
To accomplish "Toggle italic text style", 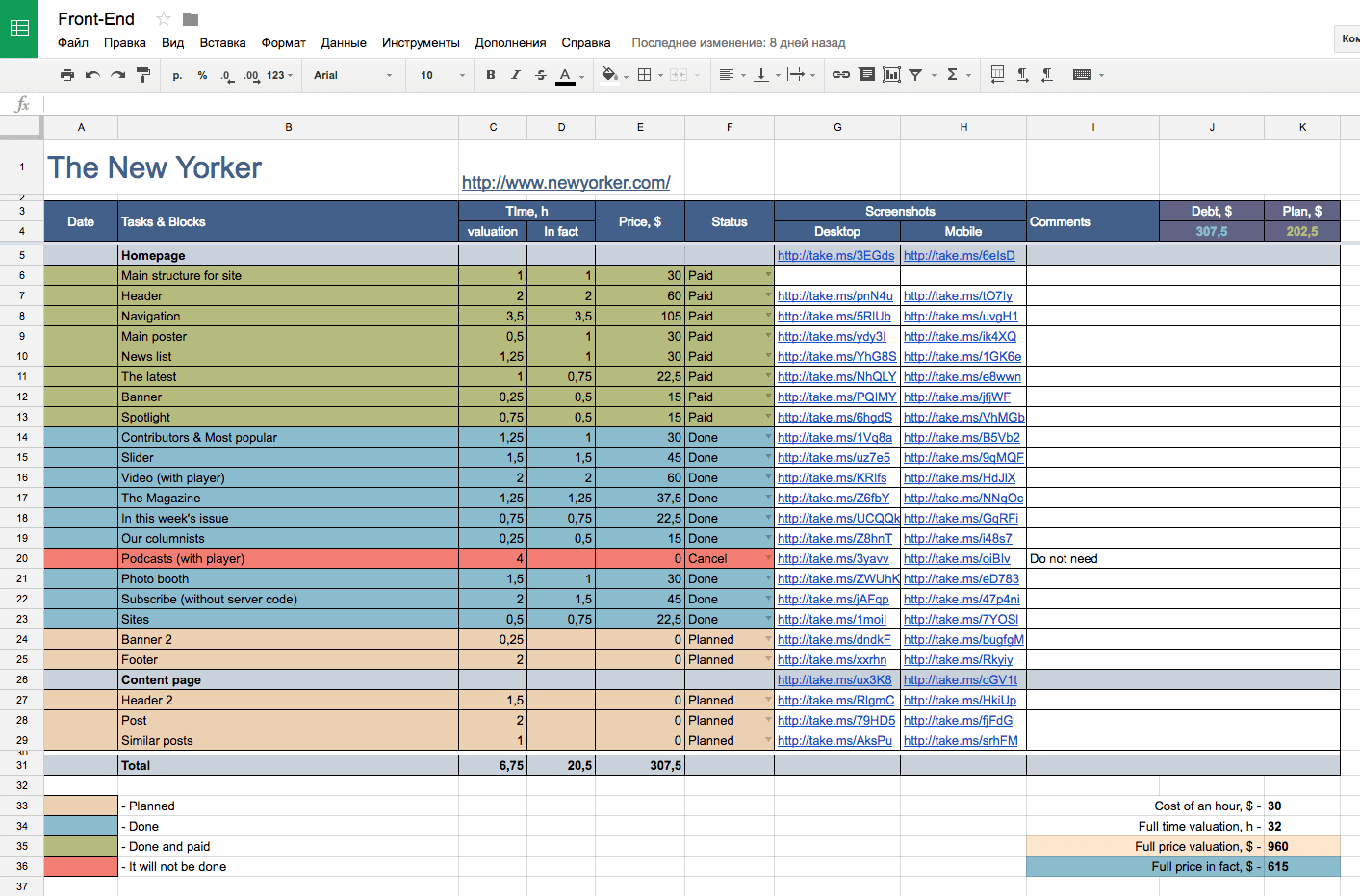I will pos(516,75).
